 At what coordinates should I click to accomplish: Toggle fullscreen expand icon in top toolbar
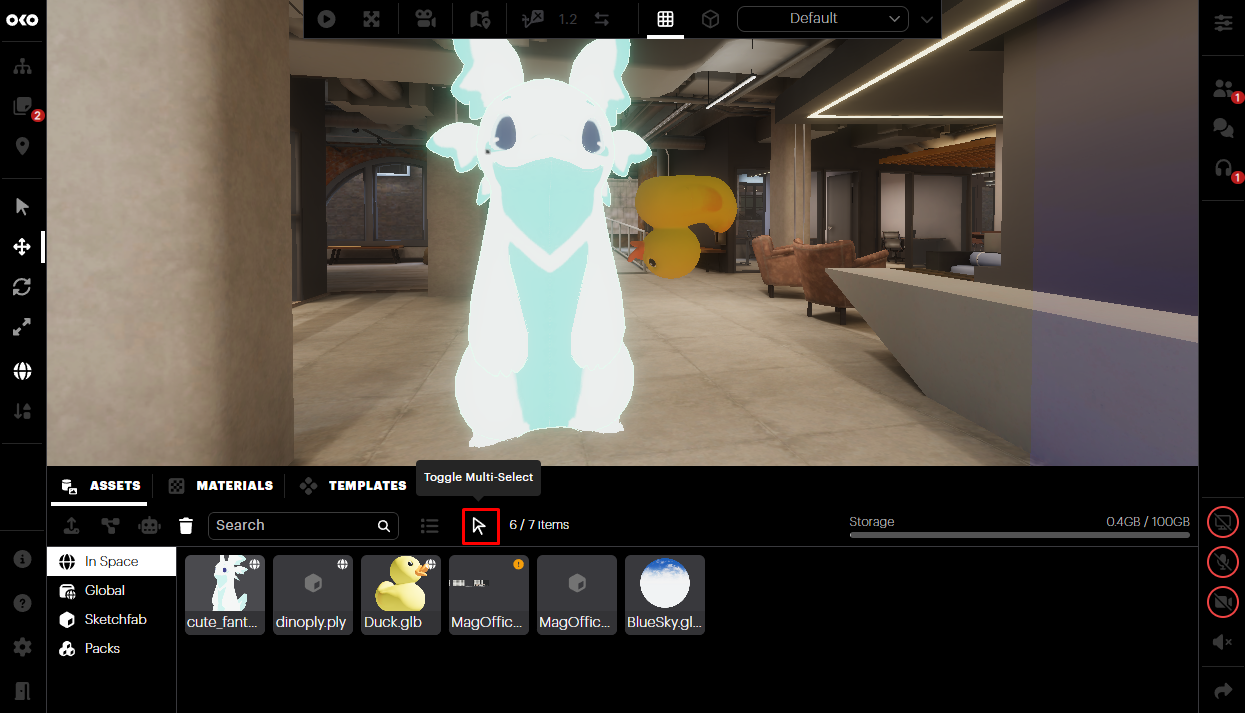(x=371, y=18)
